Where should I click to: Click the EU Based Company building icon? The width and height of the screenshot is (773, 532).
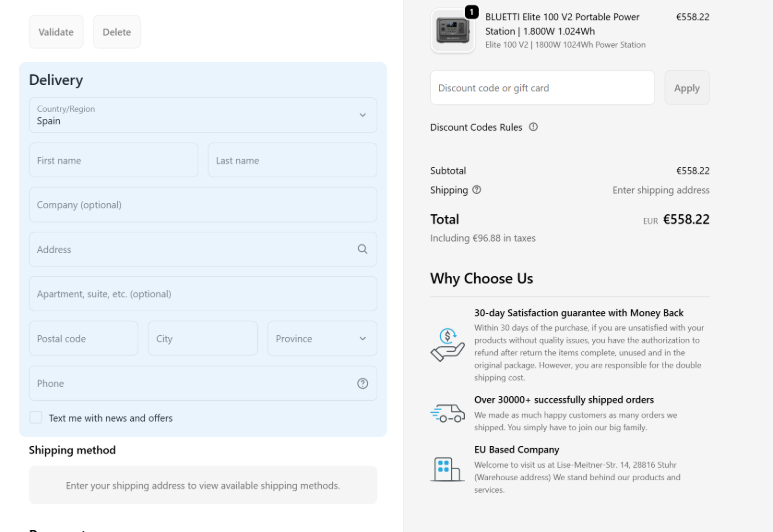pyautogui.click(x=447, y=467)
